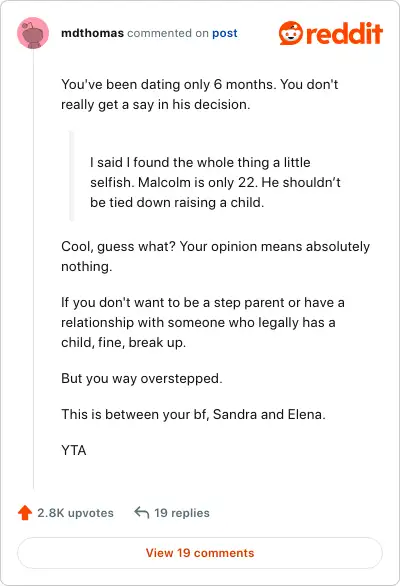This screenshot has height=586, width=400.
Task: Click the step parent paragraph
Action: [x=203, y=322]
